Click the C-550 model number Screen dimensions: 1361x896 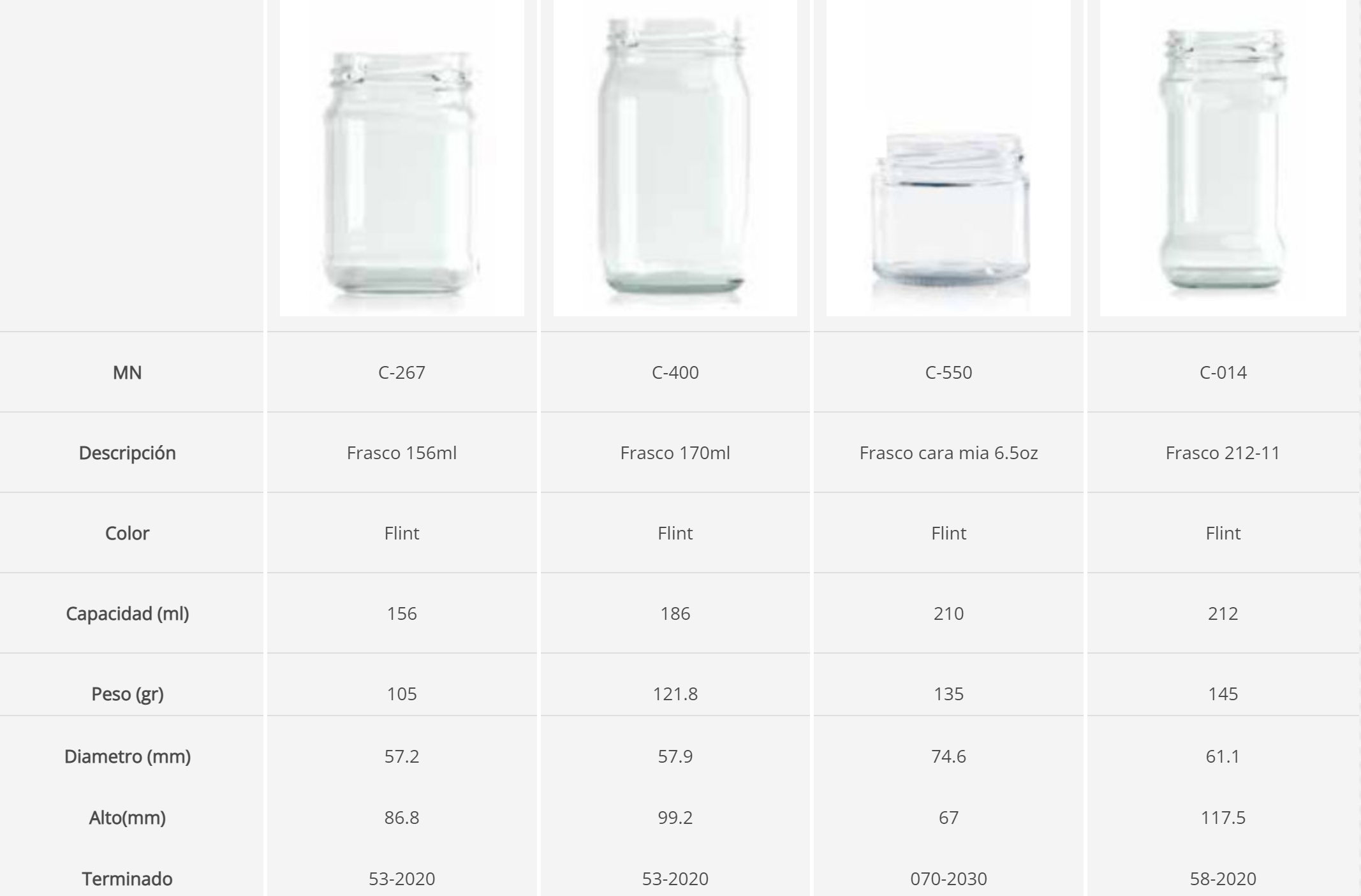tap(948, 372)
